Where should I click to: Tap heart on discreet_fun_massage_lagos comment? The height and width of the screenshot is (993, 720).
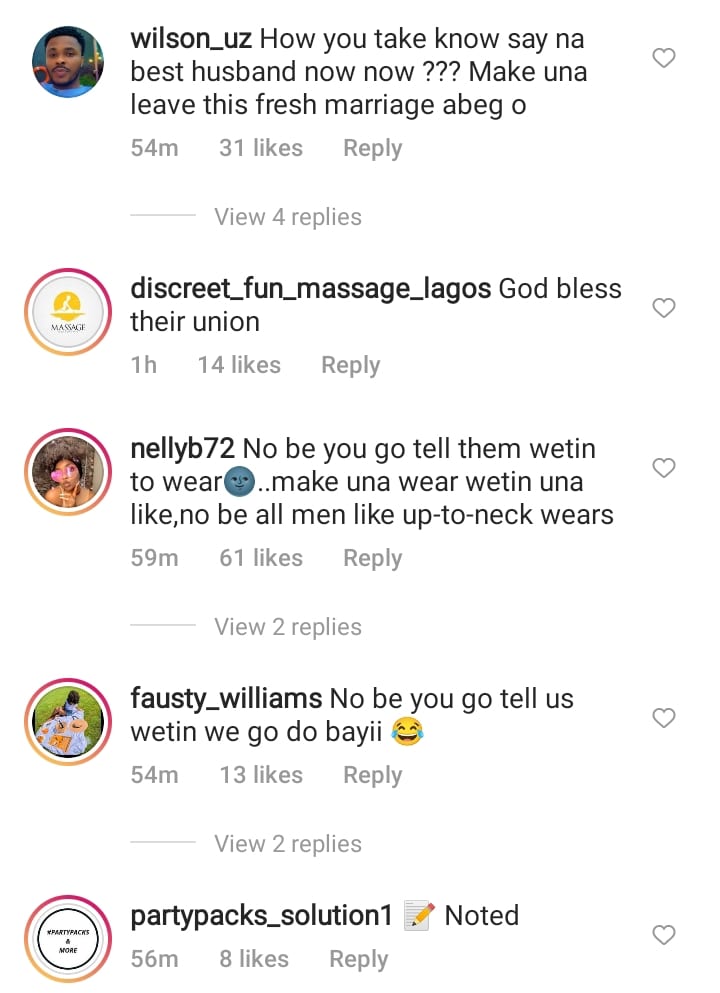(x=664, y=308)
